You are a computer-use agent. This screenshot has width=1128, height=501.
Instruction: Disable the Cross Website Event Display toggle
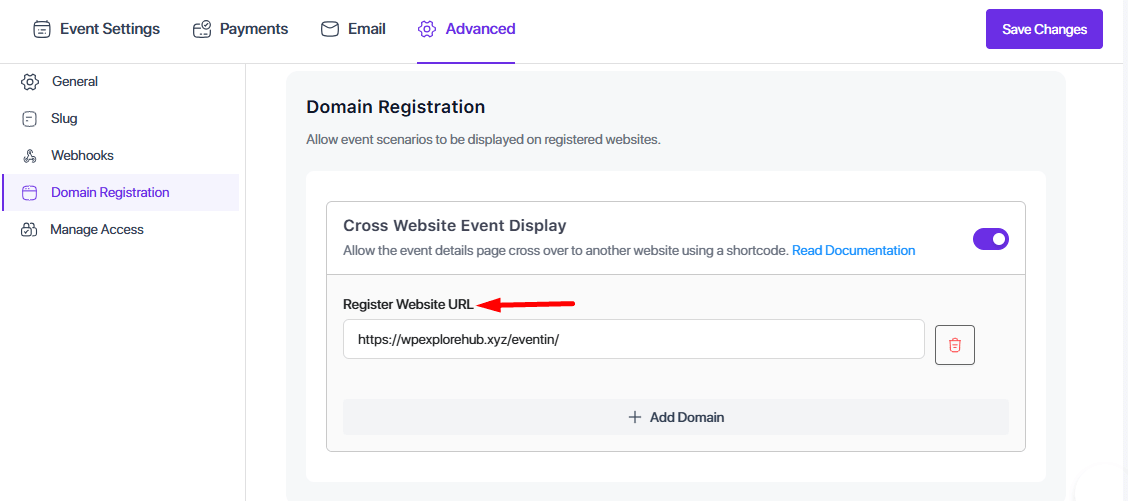click(991, 239)
